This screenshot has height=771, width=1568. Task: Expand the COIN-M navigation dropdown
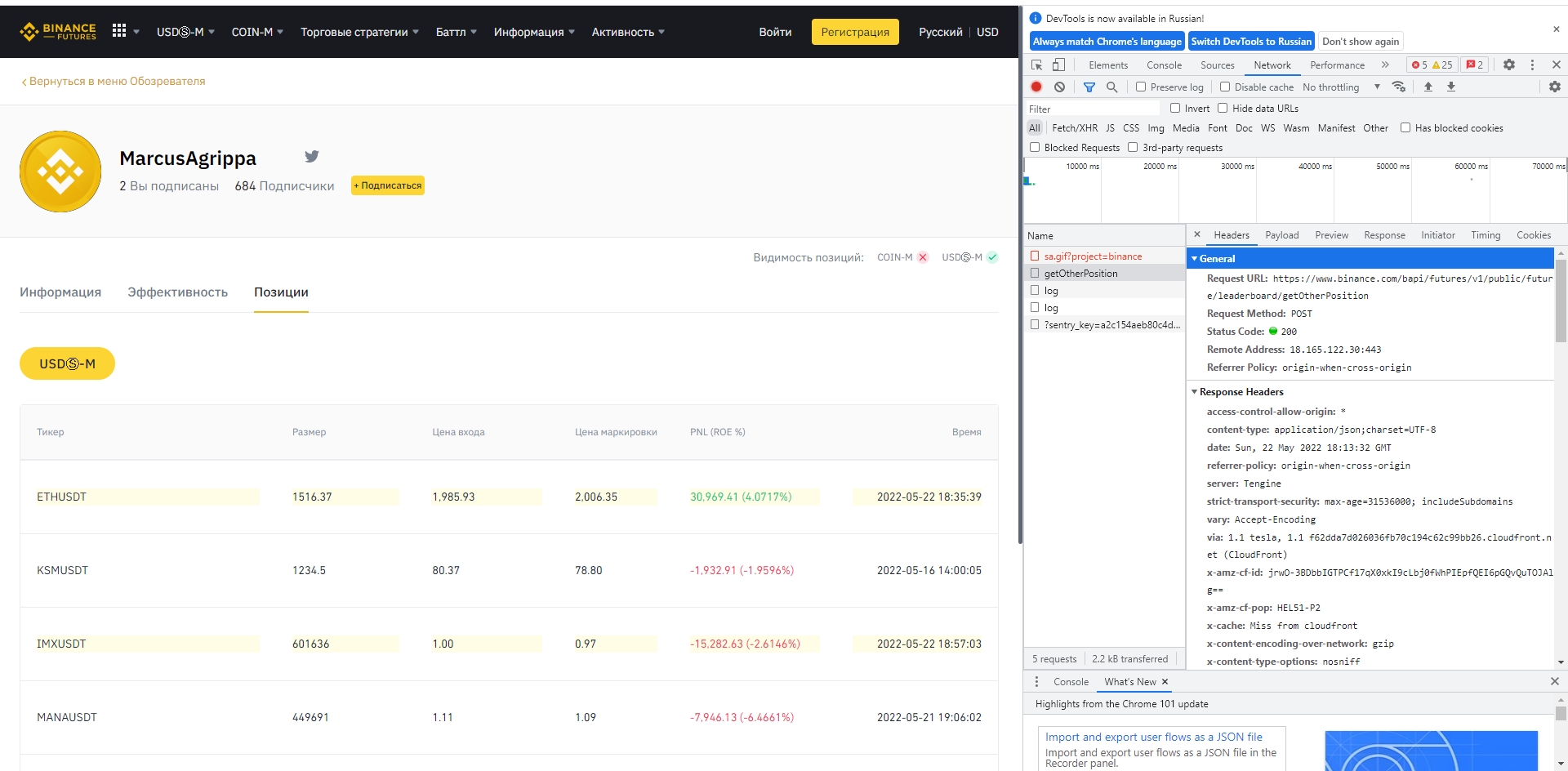coord(257,32)
